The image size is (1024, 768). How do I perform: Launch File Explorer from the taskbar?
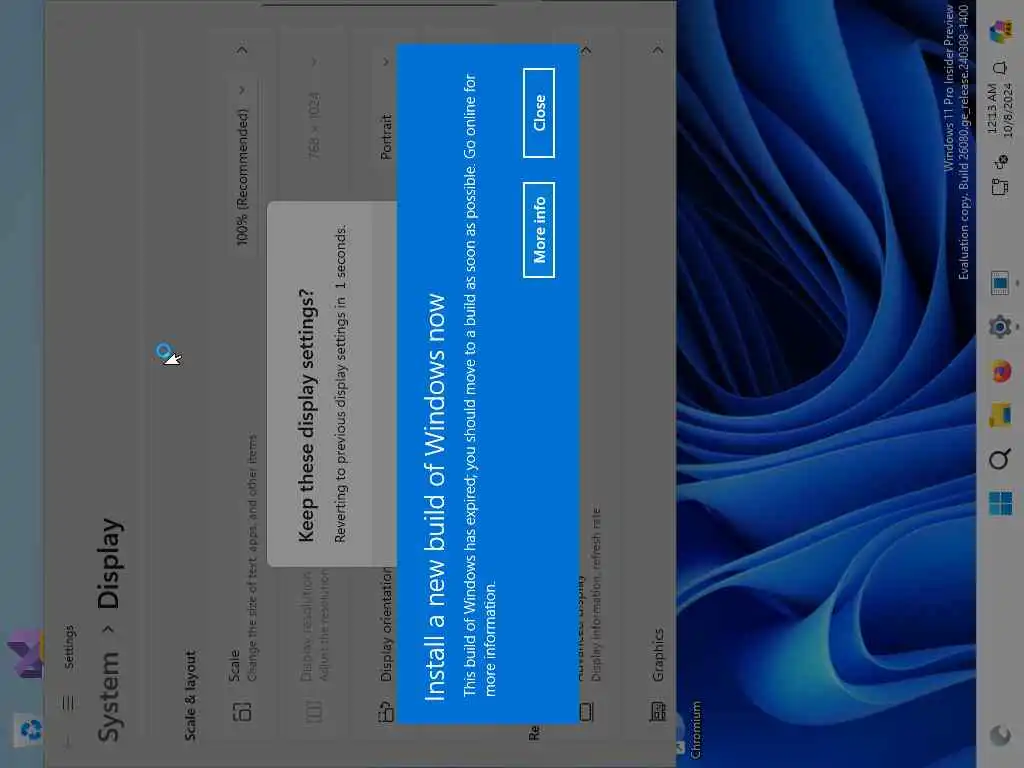coord(1000,415)
